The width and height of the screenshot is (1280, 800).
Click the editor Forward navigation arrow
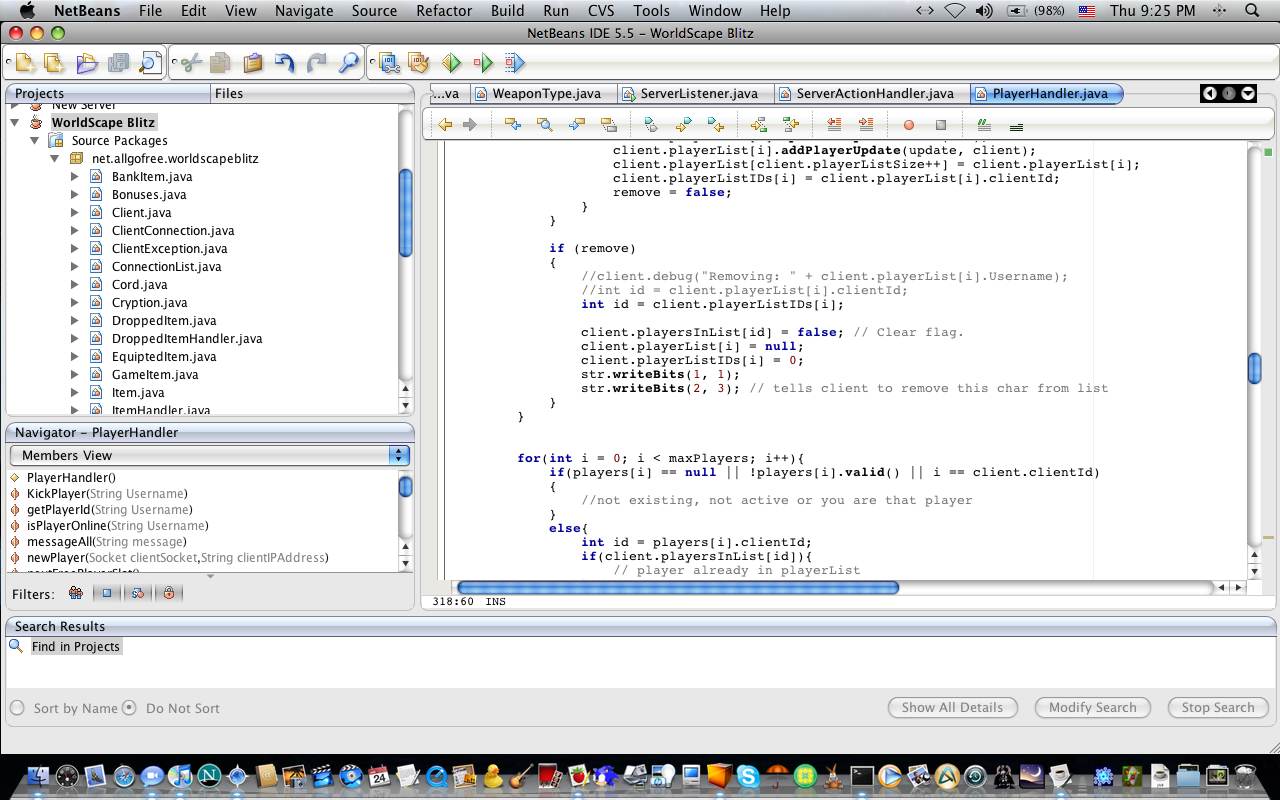coord(469,125)
